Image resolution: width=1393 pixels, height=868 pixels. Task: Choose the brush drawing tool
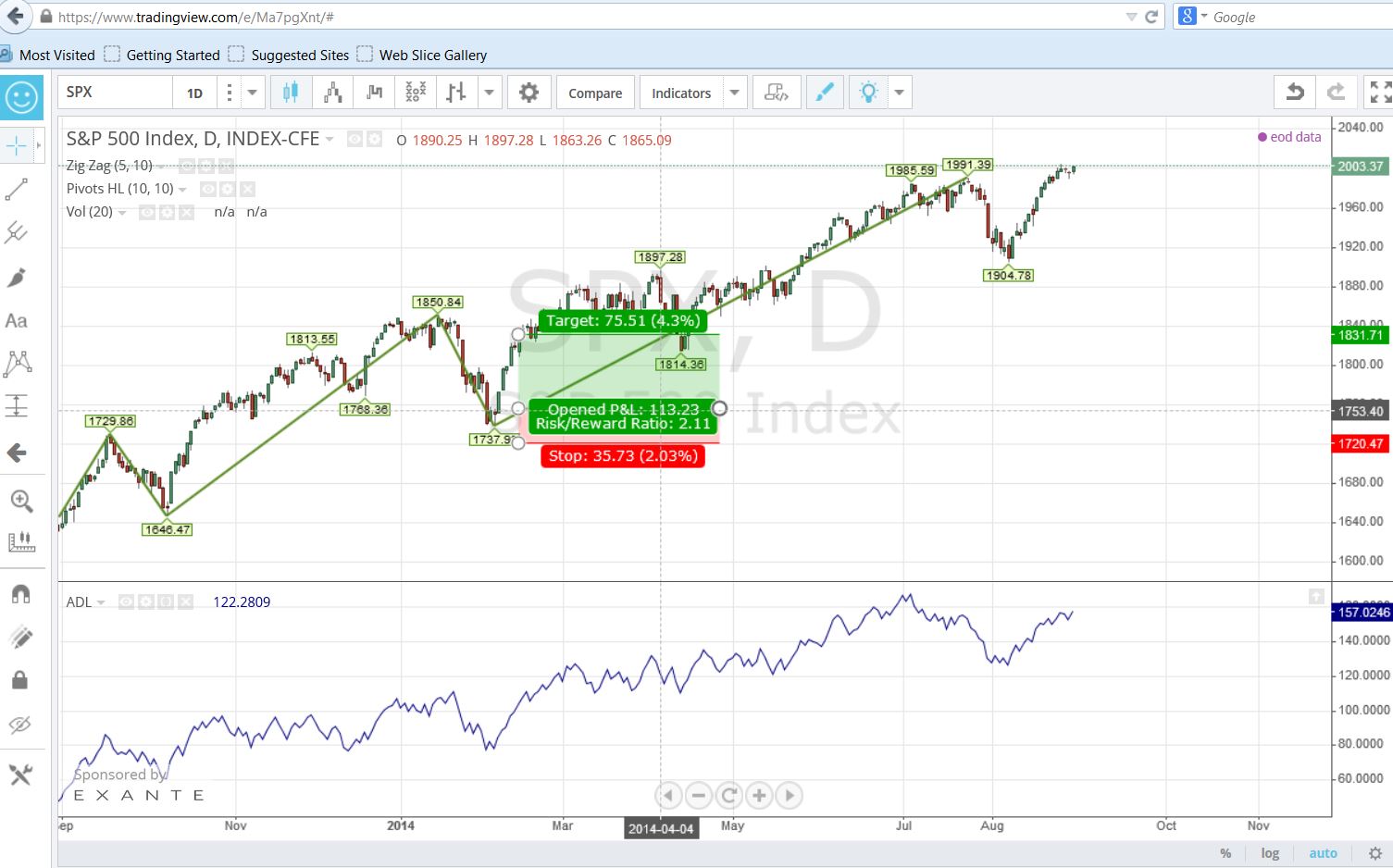click(17, 277)
